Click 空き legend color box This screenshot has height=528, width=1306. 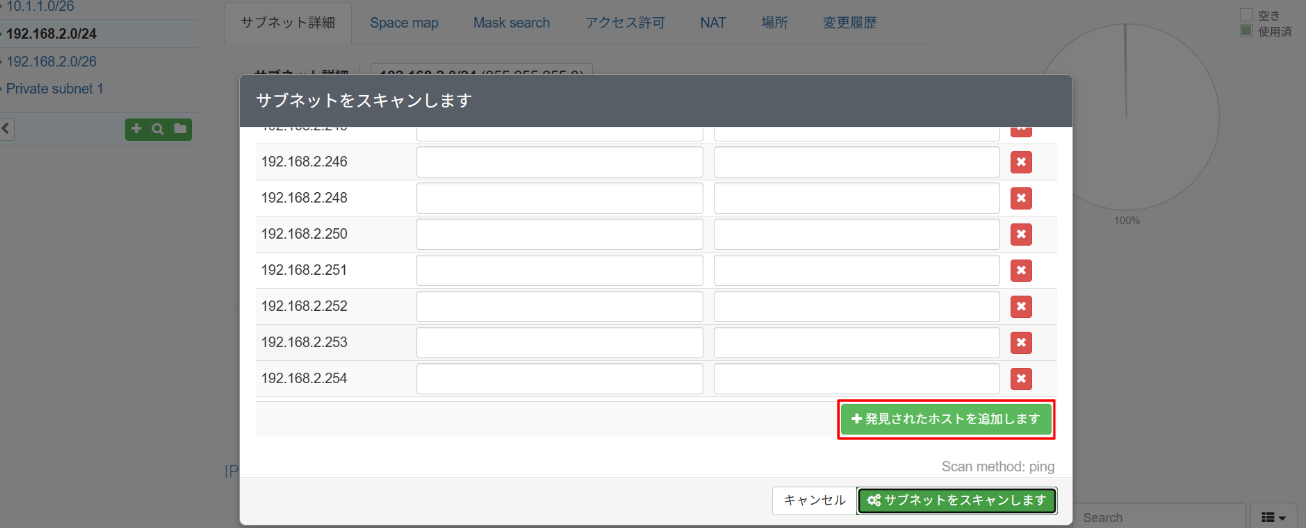[x=1246, y=15]
